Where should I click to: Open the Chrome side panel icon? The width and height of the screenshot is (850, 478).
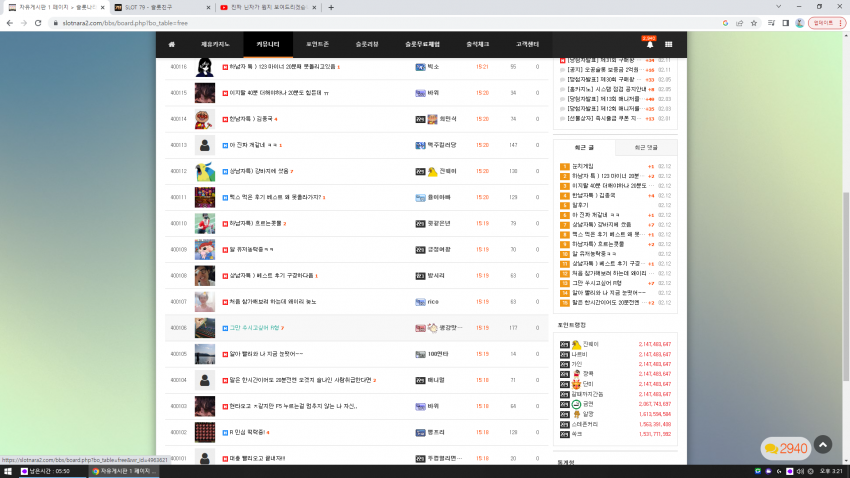pos(785,23)
